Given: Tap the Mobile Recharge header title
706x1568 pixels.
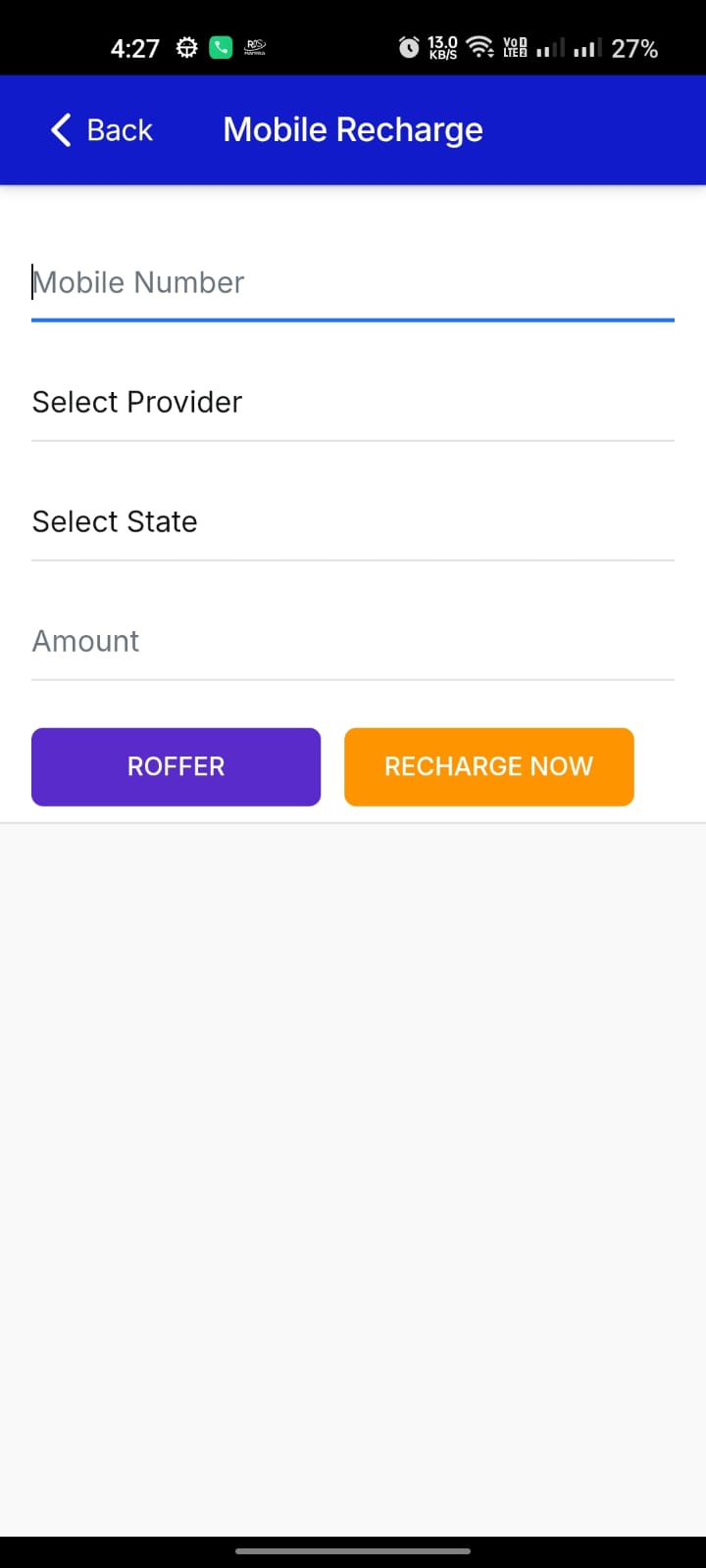Looking at the screenshot, I should pos(353,129).
